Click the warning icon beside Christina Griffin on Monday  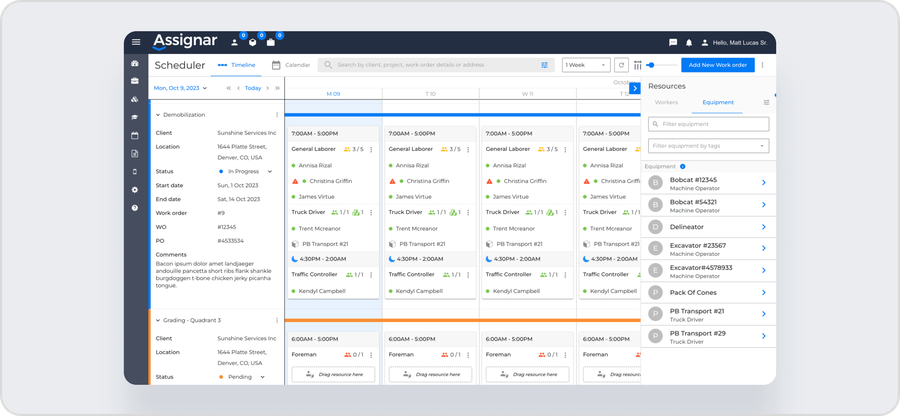(x=295, y=181)
